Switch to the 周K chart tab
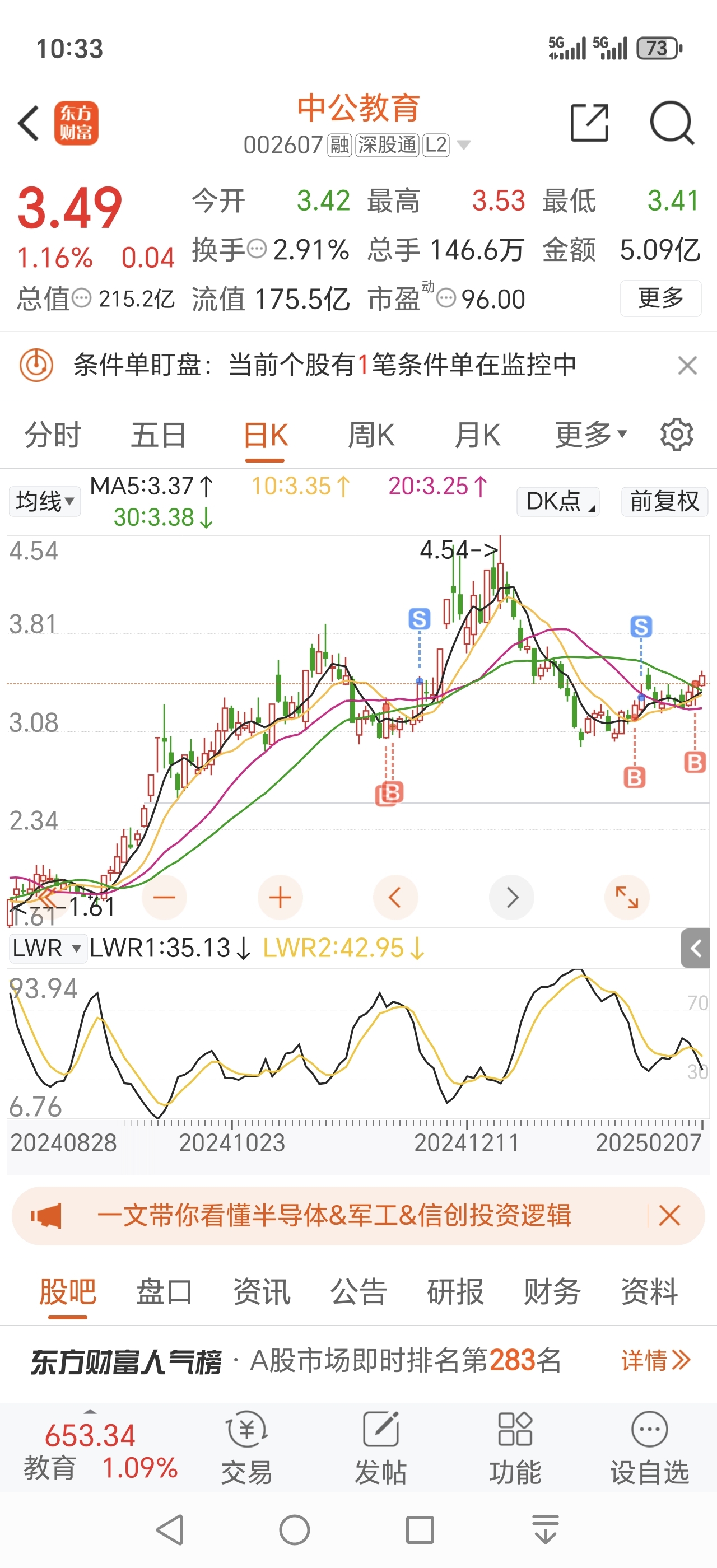Viewport: 717px width, 1568px height. pyautogui.click(x=371, y=436)
